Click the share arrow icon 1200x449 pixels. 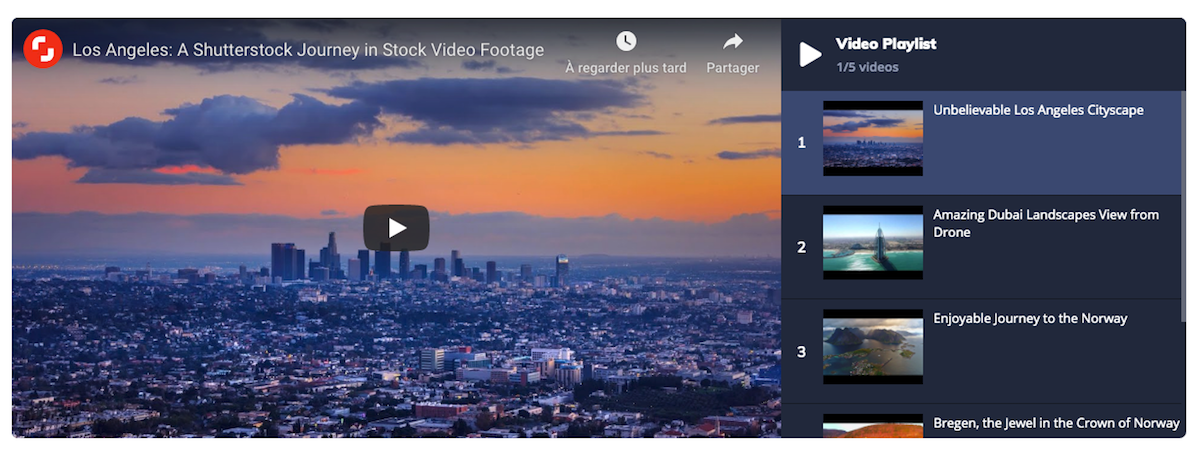pos(733,41)
